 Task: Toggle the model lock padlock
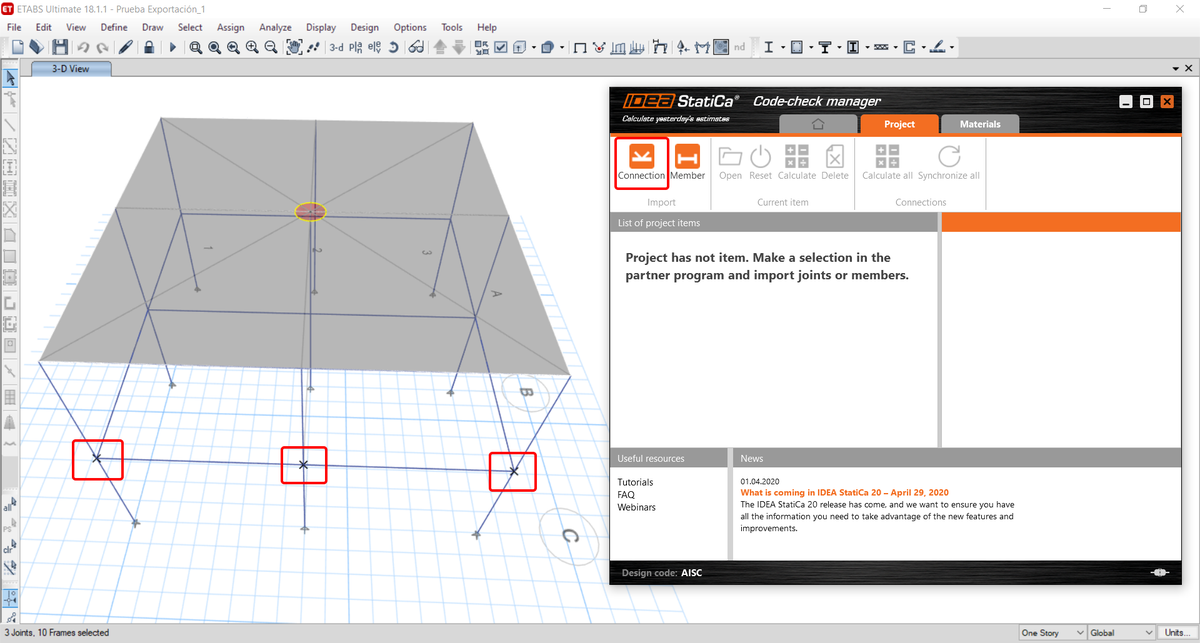pos(148,47)
